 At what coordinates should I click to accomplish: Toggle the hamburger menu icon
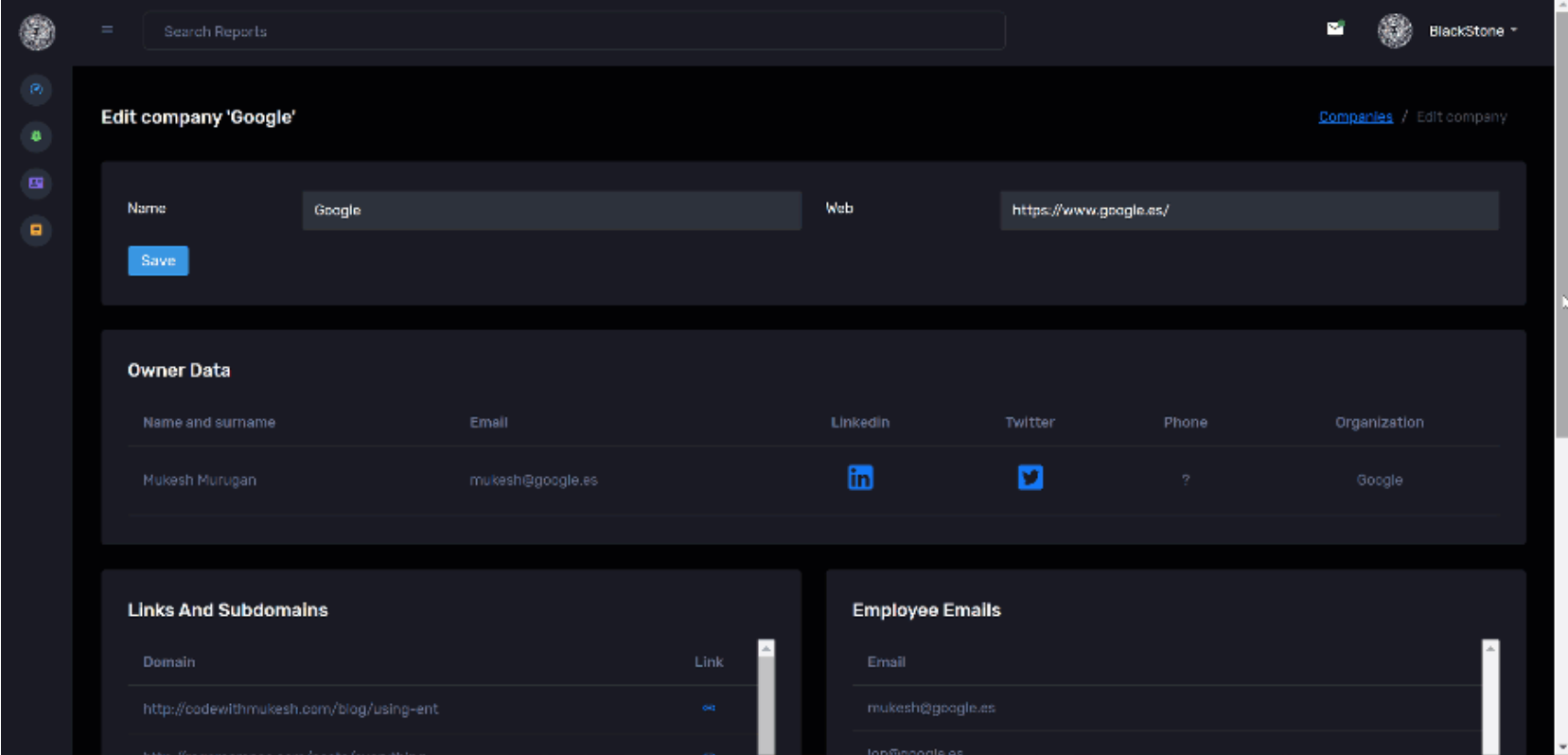(107, 29)
